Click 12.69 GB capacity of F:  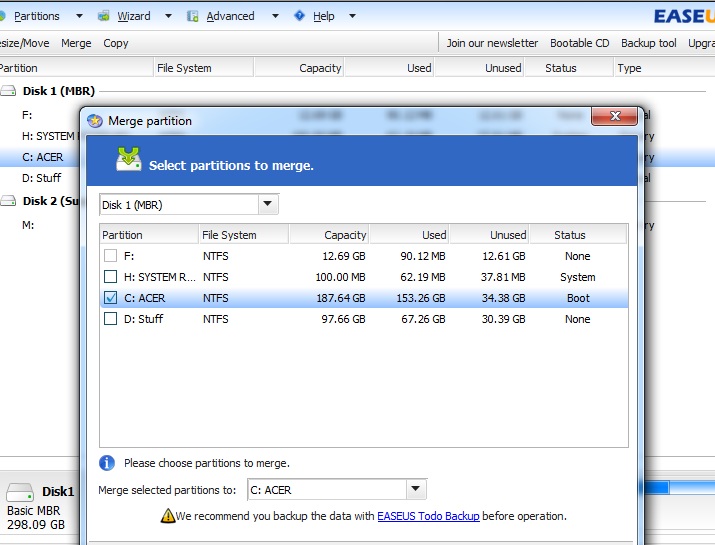tap(344, 256)
